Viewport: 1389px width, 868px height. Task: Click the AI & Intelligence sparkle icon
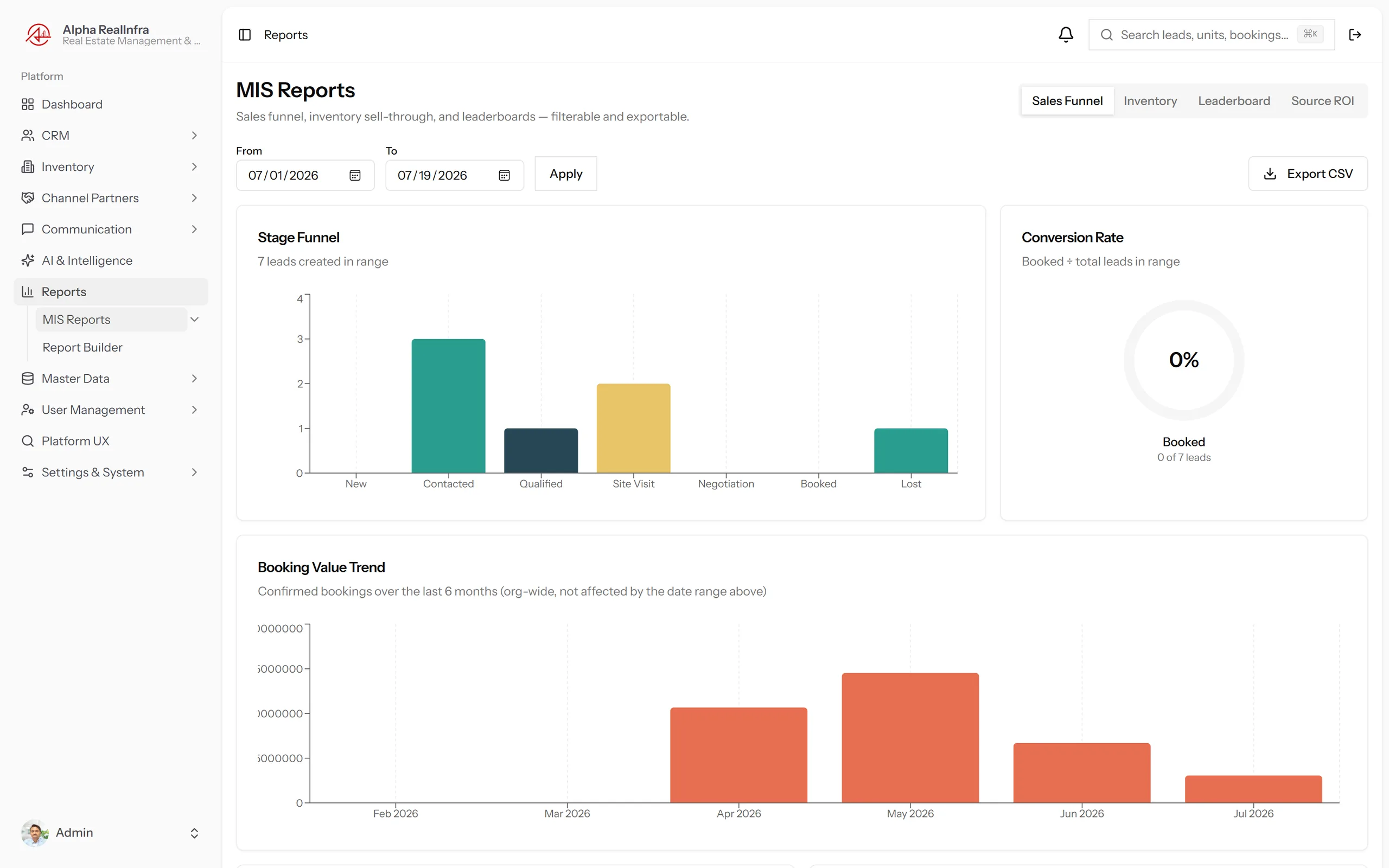click(28, 260)
